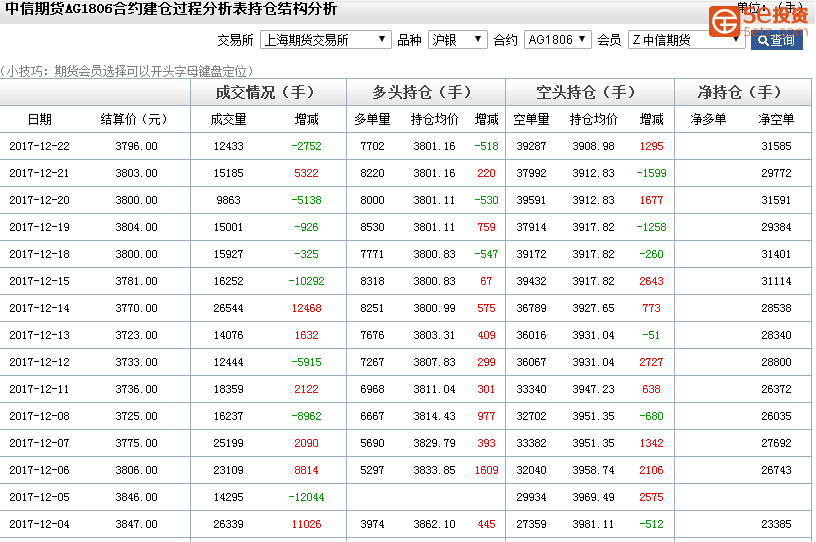Select date cell 2017-12-12
Screen dimensions: 816x542
(x=39, y=362)
